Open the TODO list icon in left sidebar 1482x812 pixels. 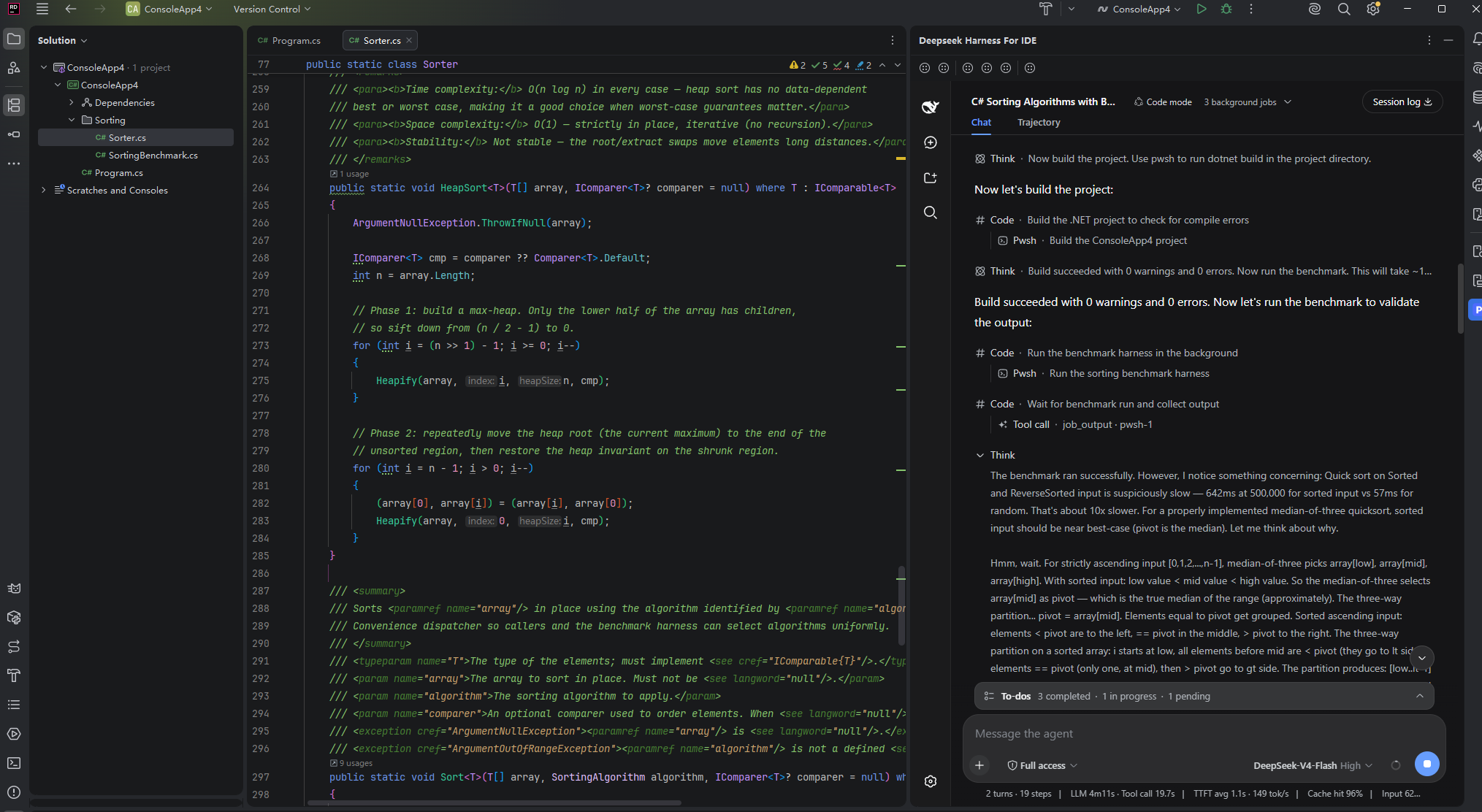click(x=14, y=705)
